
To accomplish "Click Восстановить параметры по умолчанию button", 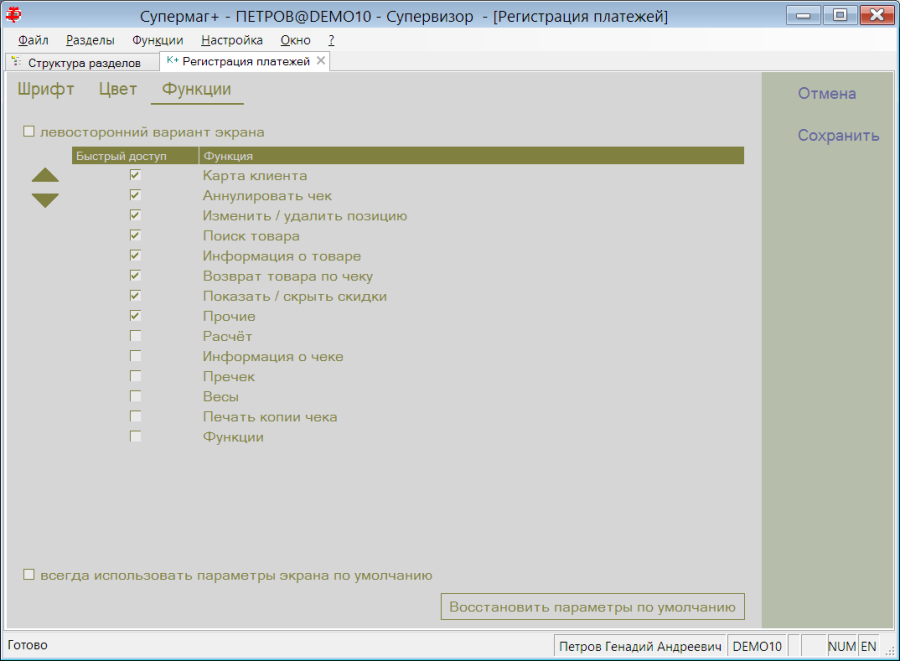I will (592, 607).
